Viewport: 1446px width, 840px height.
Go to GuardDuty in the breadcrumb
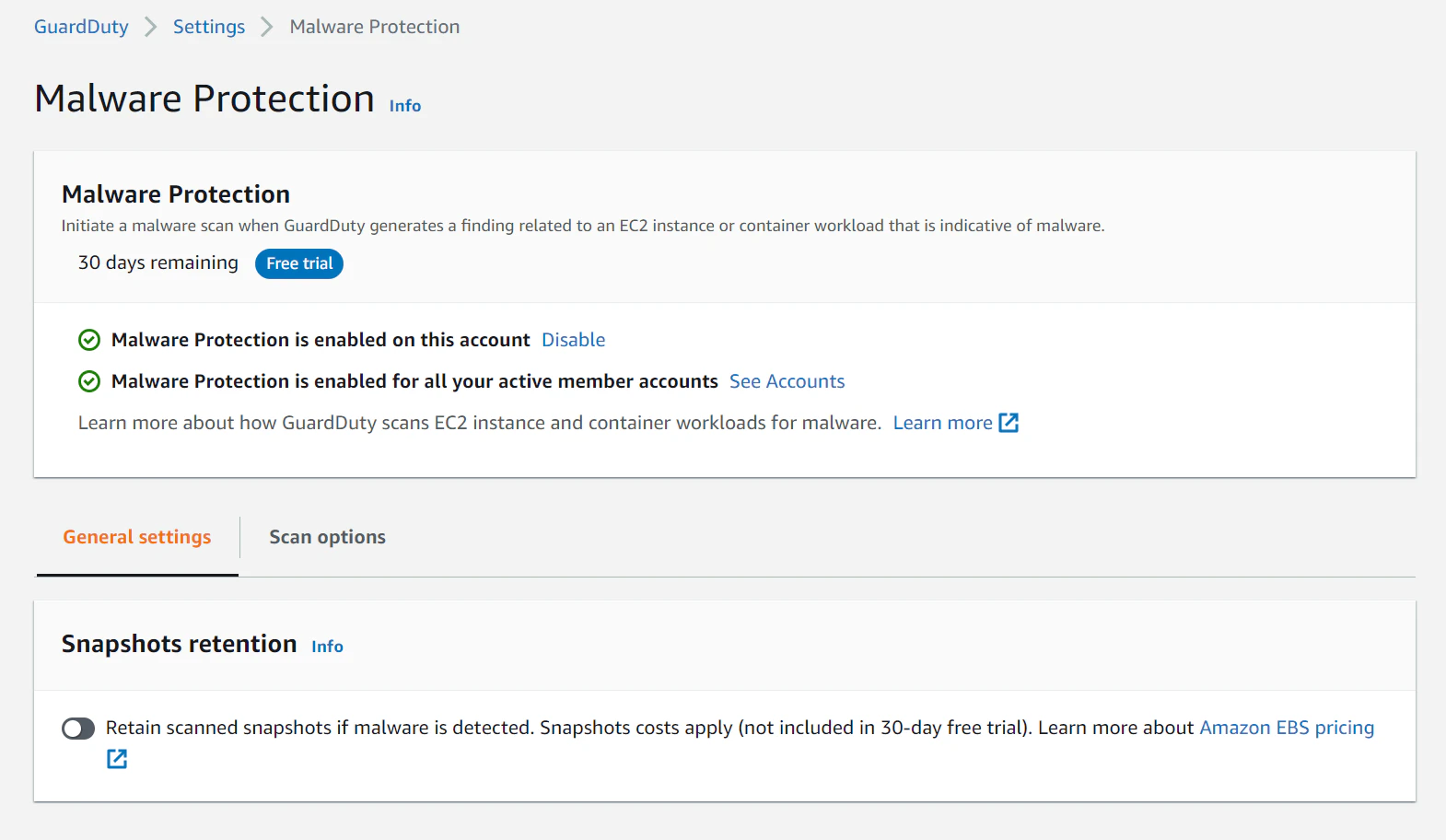(81, 27)
